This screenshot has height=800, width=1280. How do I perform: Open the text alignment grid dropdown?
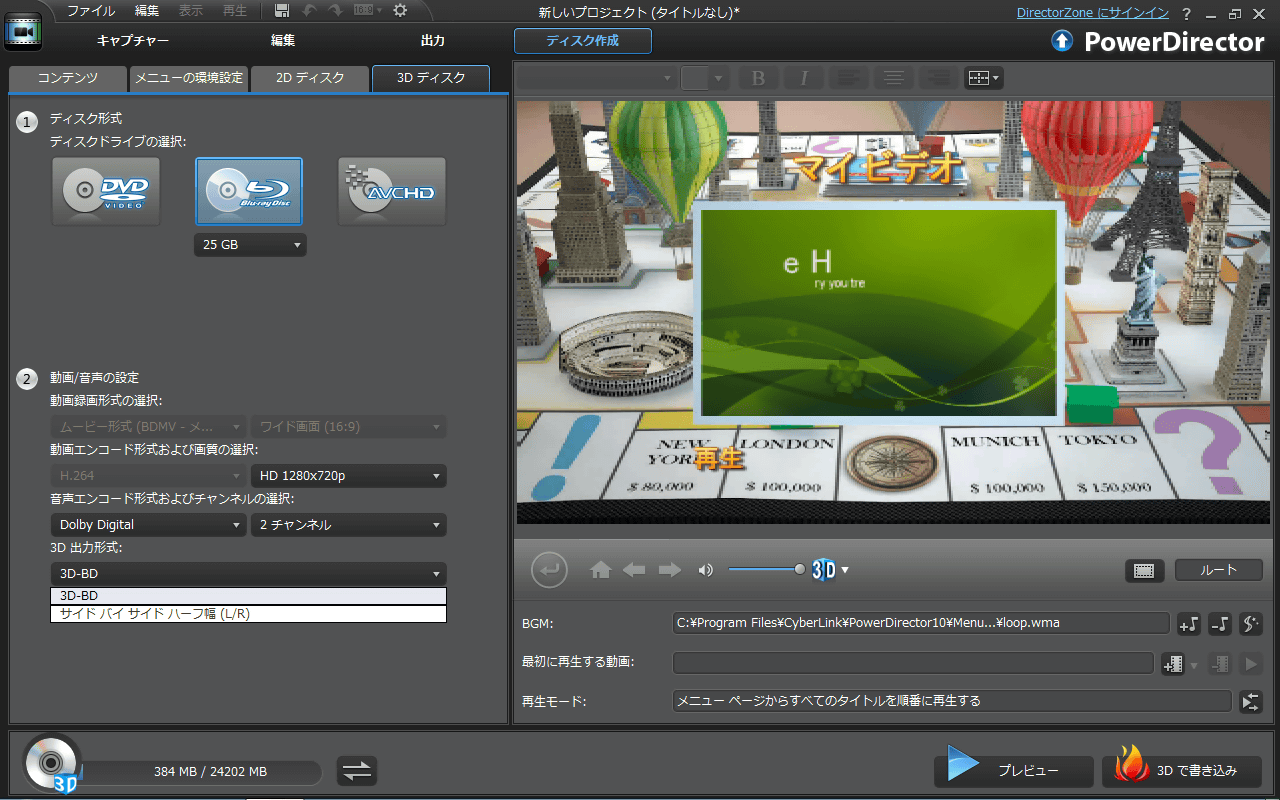coord(983,77)
